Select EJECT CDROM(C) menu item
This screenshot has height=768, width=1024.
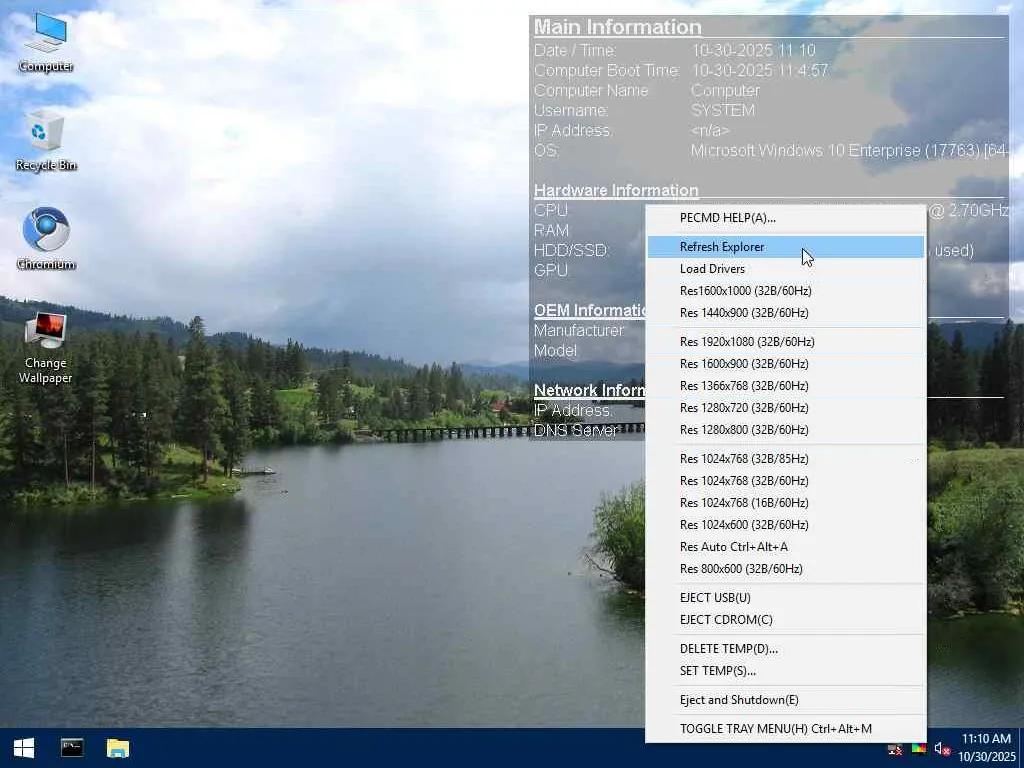pos(786,620)
